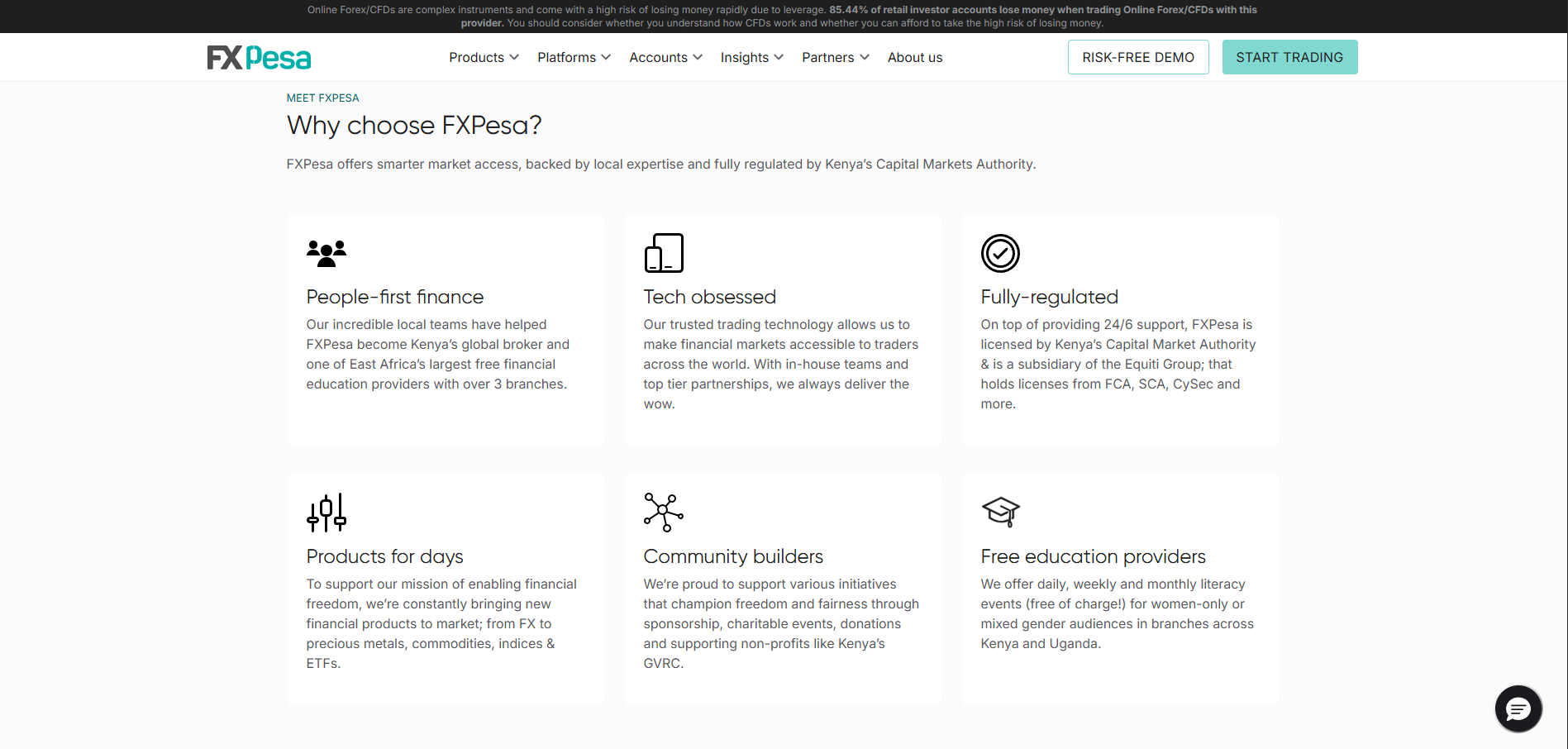
Task: Expand the Accounts chevron in navigation
Action: coord(698,57)
